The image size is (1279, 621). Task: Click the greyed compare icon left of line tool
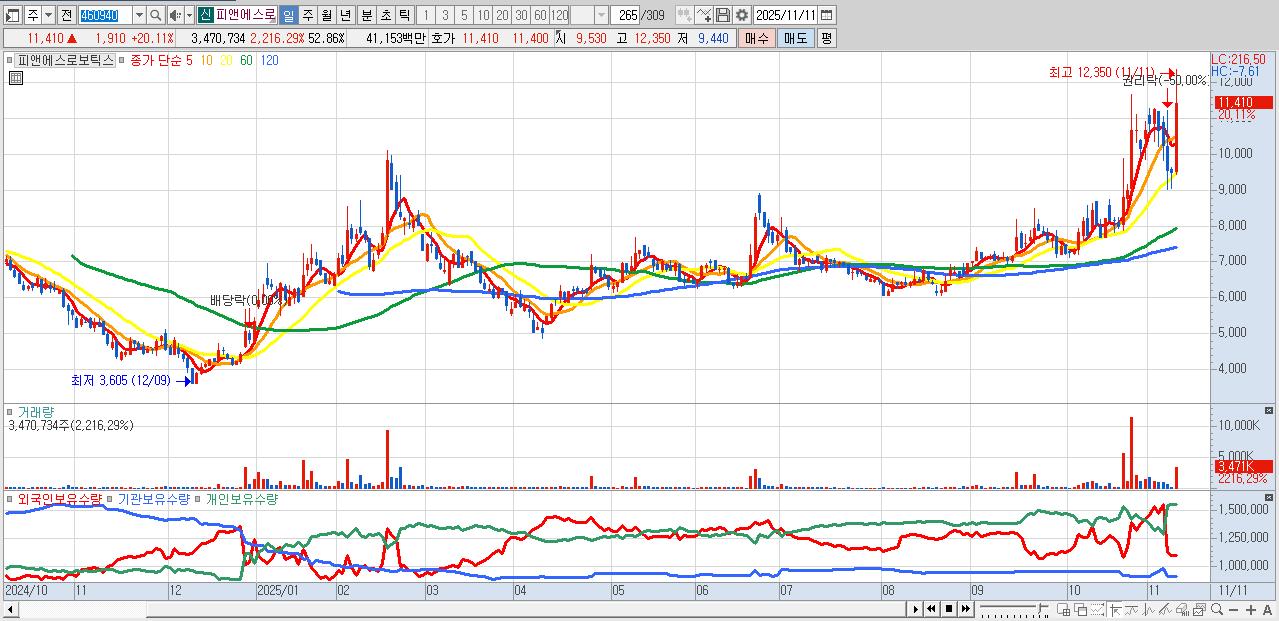click(684, 15)
